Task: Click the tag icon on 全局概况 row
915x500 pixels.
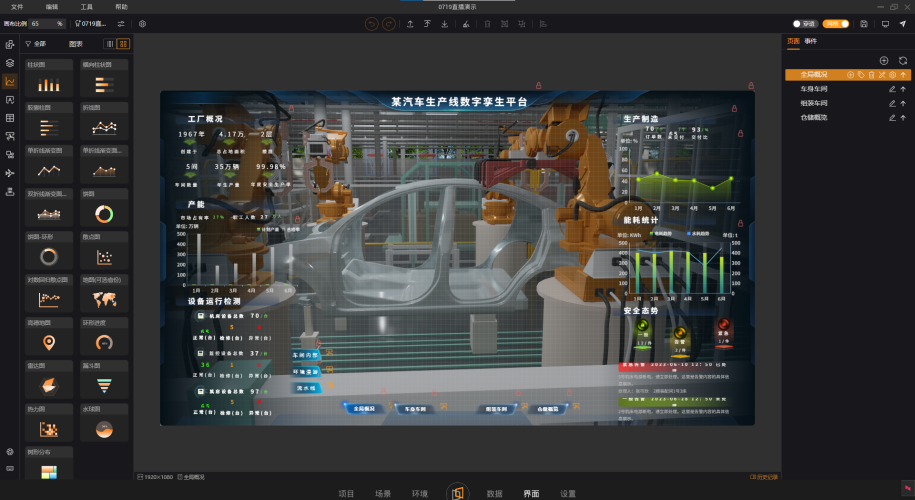Action: point(861,75)
